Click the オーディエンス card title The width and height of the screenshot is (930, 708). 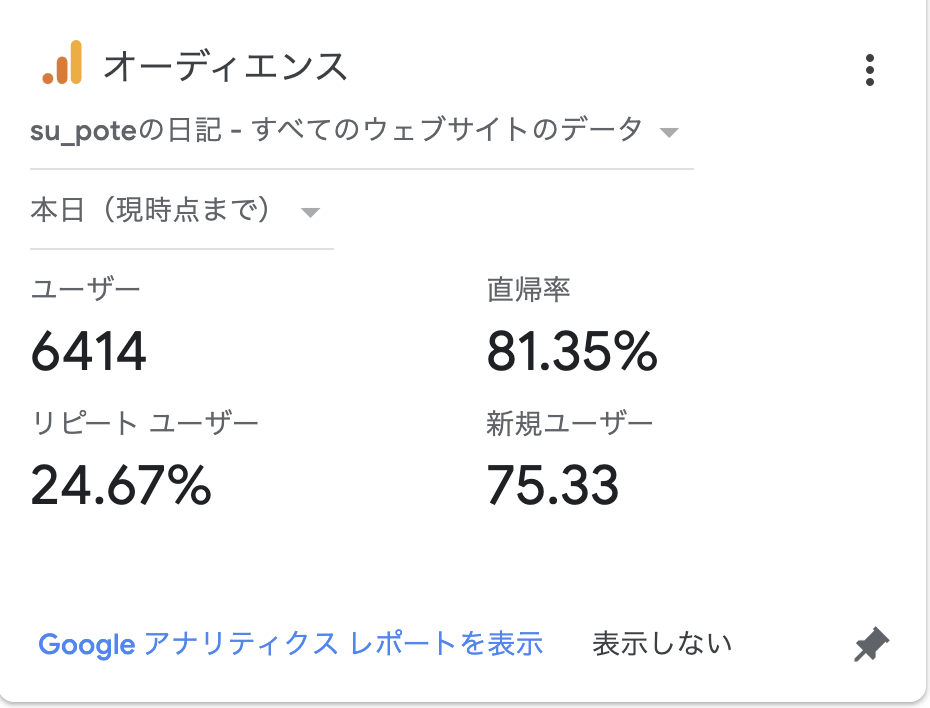(225, 66)
